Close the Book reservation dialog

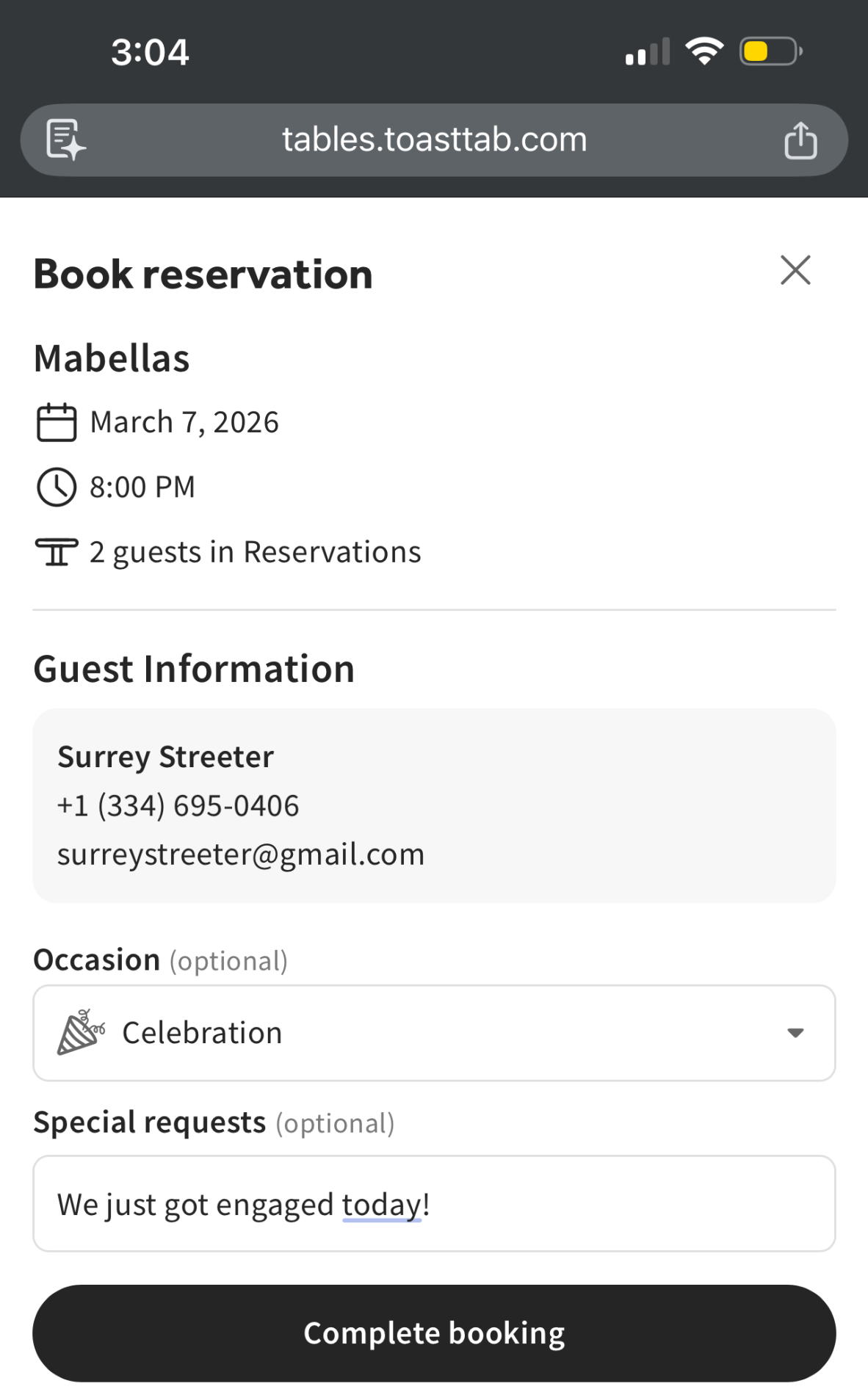pos(795,270)
